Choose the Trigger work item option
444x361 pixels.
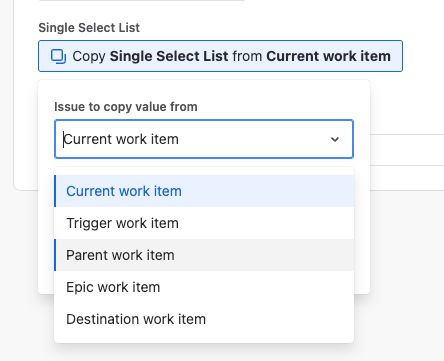204,223
